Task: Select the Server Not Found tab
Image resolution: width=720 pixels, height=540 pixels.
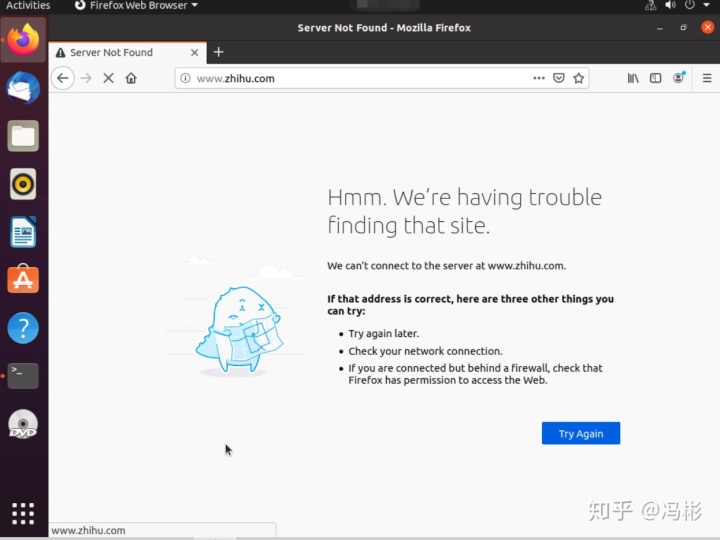Action: pos(127,52)
